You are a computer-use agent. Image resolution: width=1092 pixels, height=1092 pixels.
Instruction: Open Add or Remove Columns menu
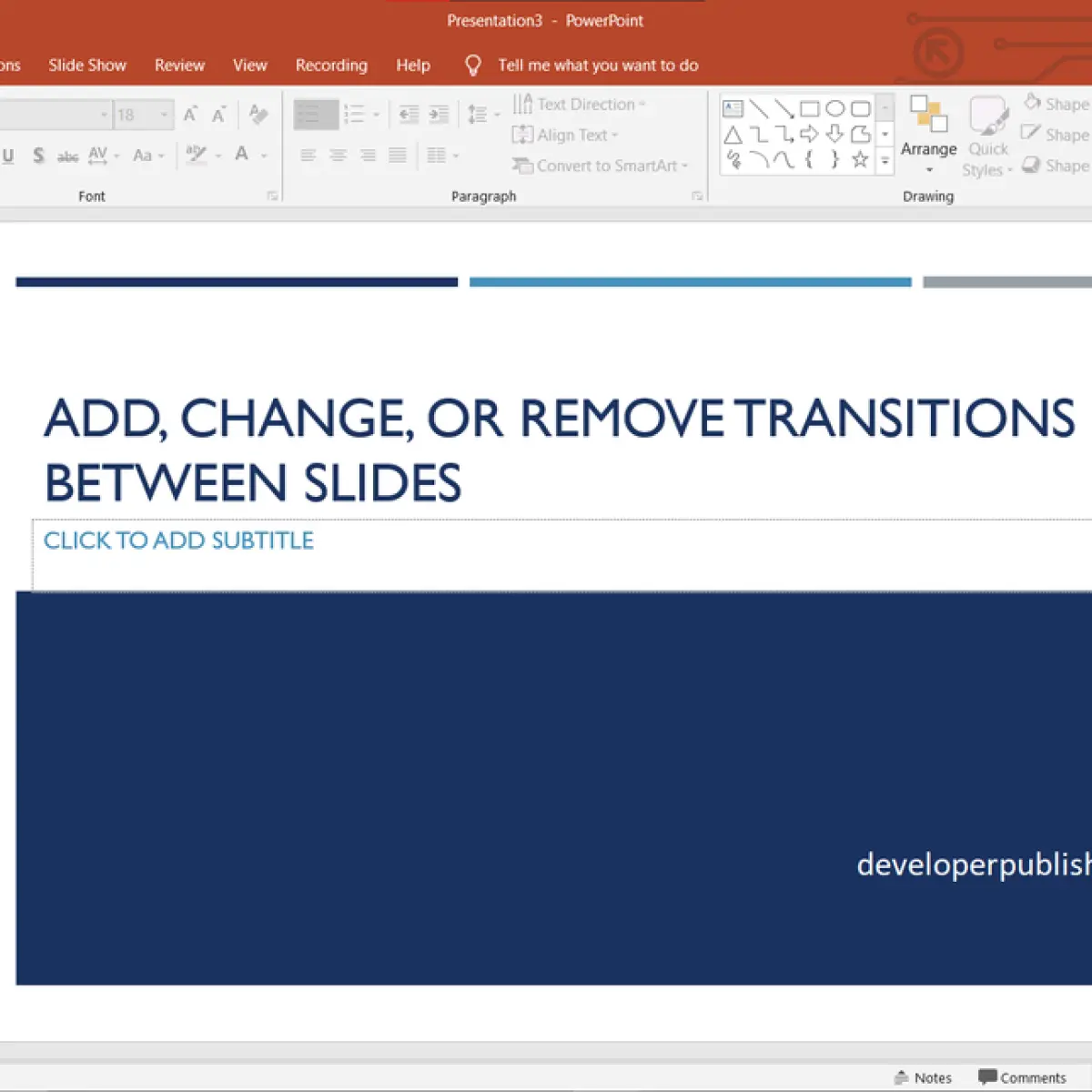pyautogui.click(x=442, y=156)
